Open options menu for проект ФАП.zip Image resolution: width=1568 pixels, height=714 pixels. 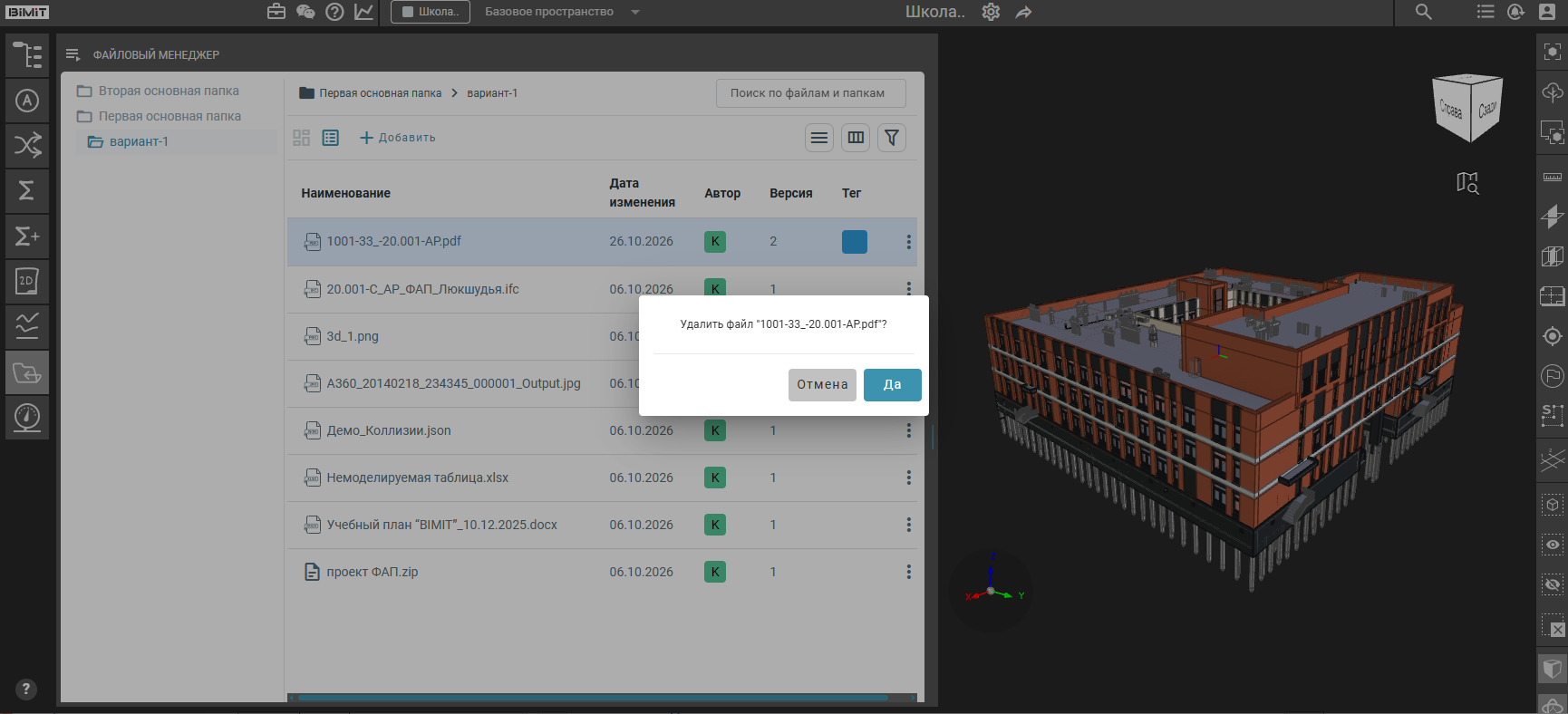click(x=909, y=572)
